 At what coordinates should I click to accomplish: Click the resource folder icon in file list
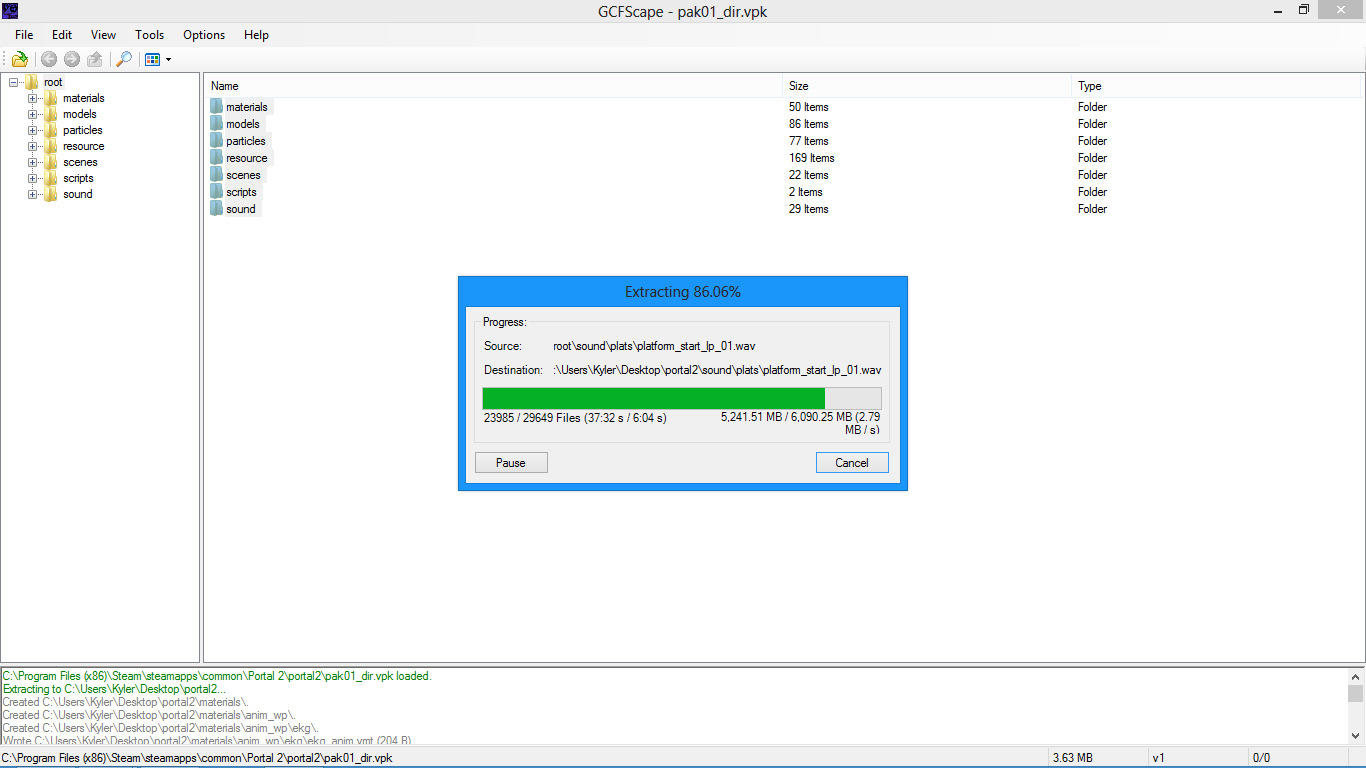pyautogui.click(x=217, y=158)
